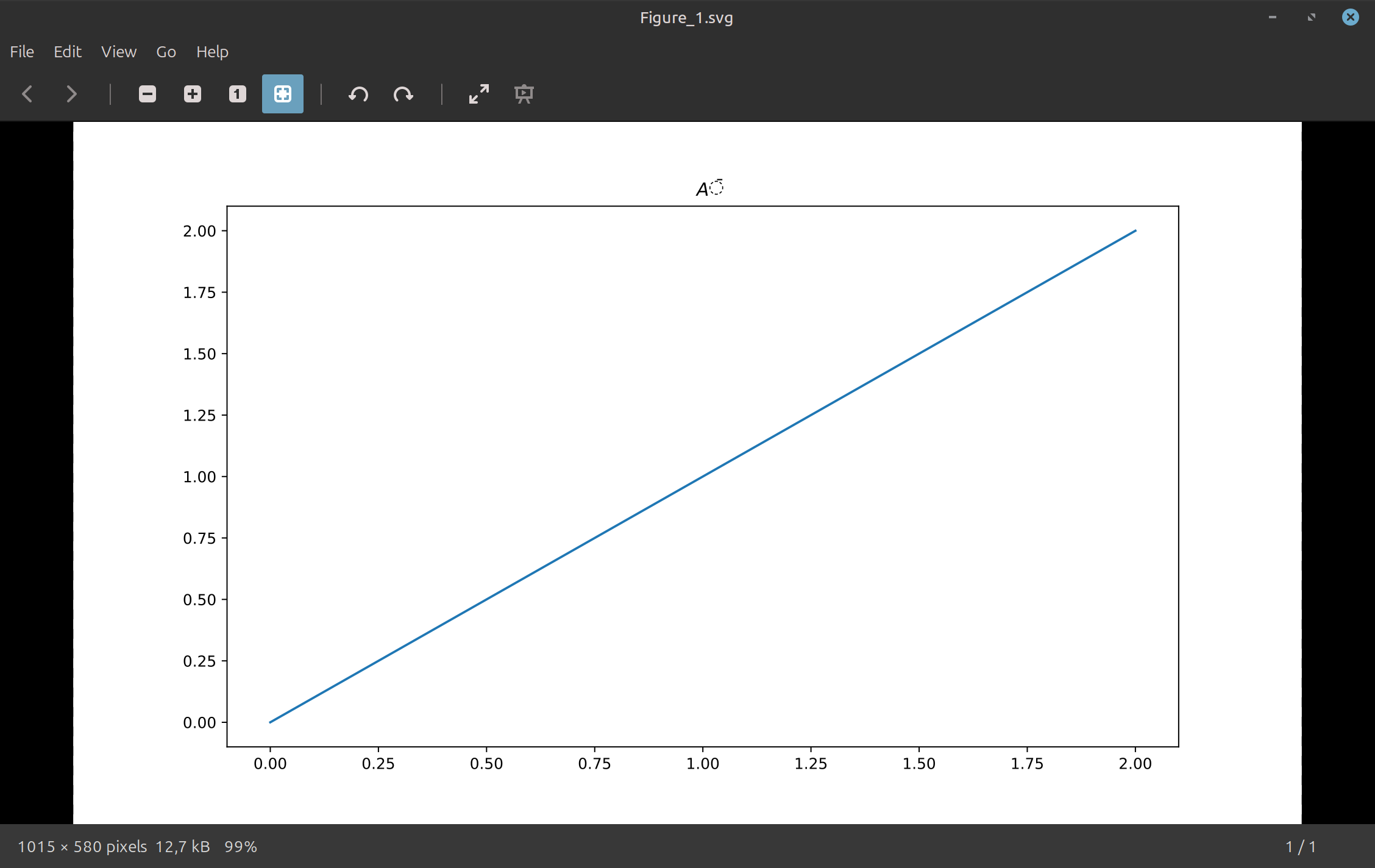1375x868 pixels.
Task: Zoom in with the plus icon
Action: [193, 94]
